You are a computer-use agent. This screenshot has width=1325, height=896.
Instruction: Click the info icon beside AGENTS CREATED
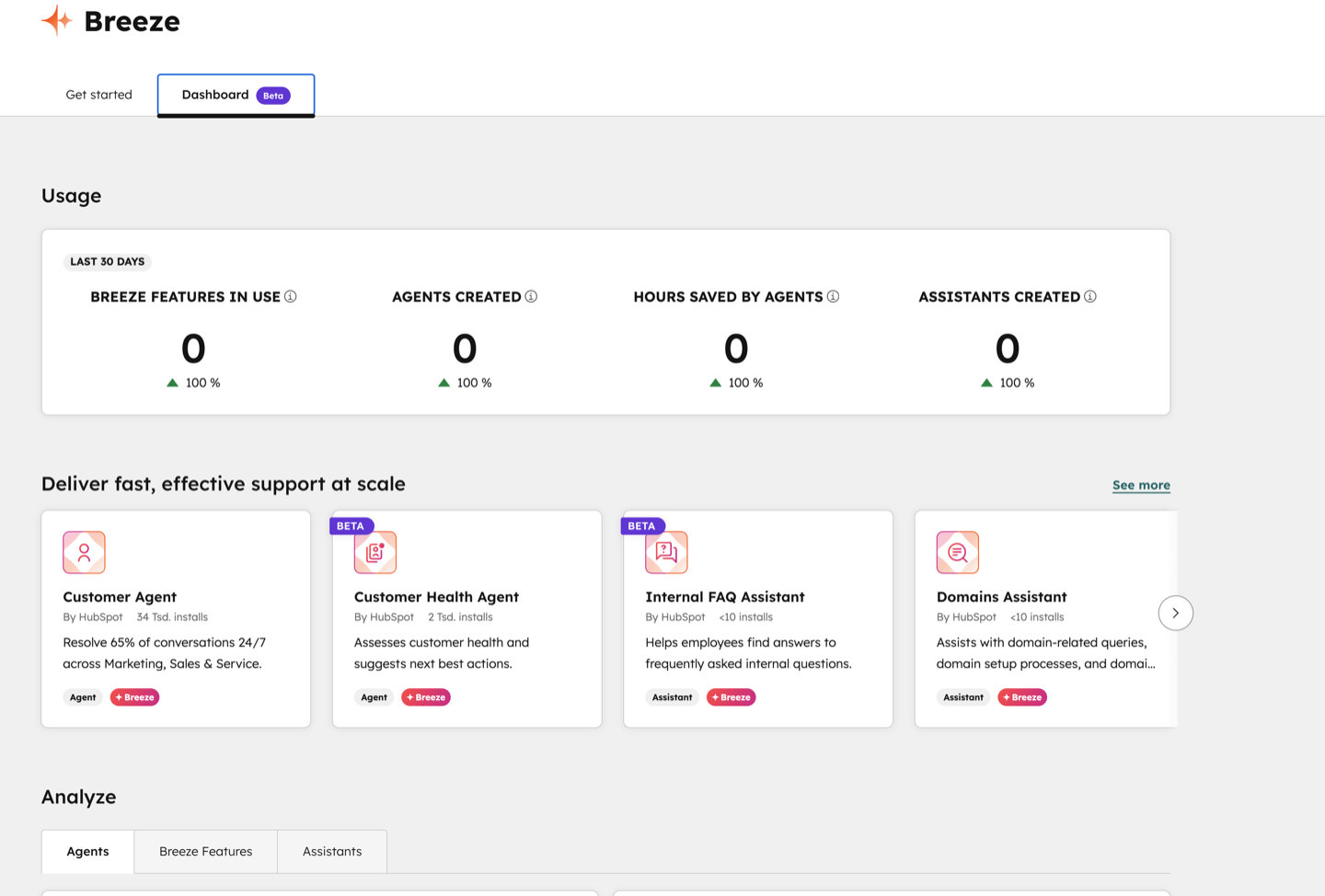pos(533,296)
